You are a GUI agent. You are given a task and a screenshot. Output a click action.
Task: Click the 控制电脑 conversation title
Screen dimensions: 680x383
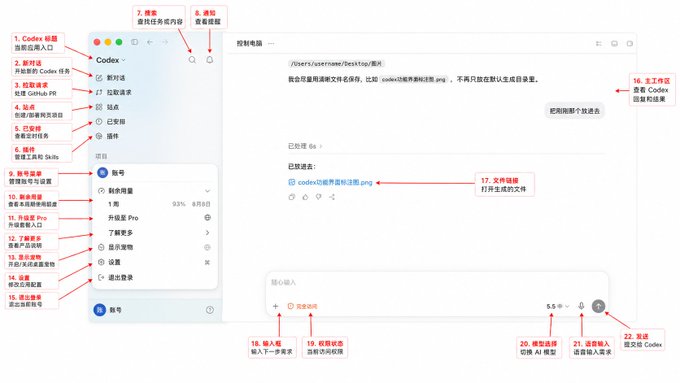click(249, 43)
